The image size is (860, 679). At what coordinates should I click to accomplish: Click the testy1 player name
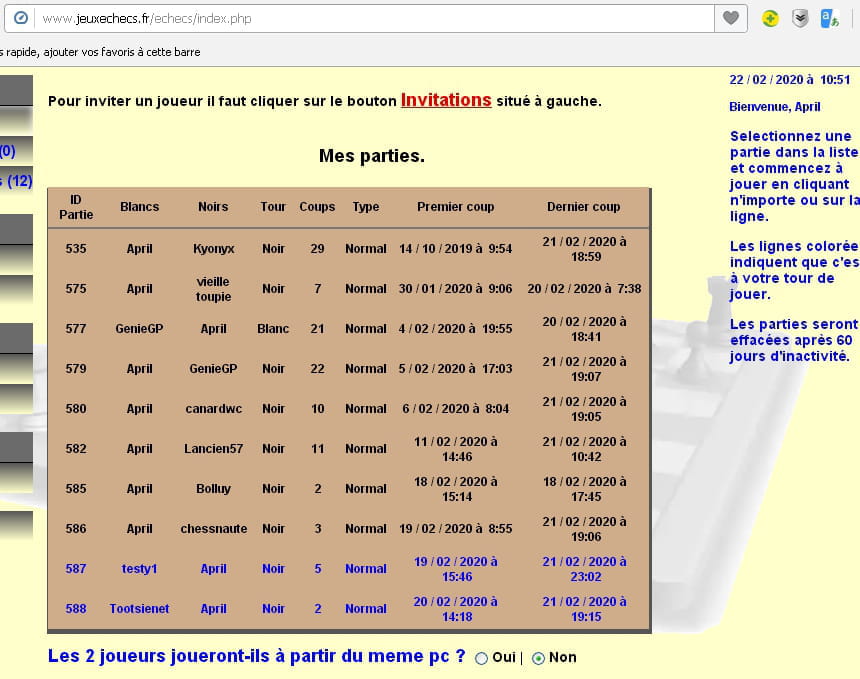pyautogui.click(x=139, y=569)
